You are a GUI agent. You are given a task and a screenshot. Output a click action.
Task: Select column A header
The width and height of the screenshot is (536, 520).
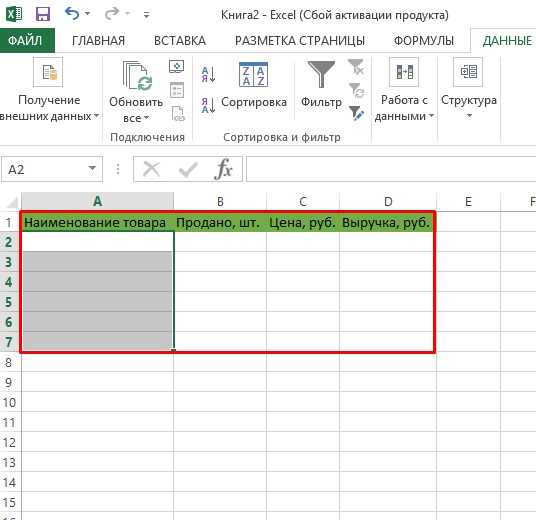coord(97,201)
